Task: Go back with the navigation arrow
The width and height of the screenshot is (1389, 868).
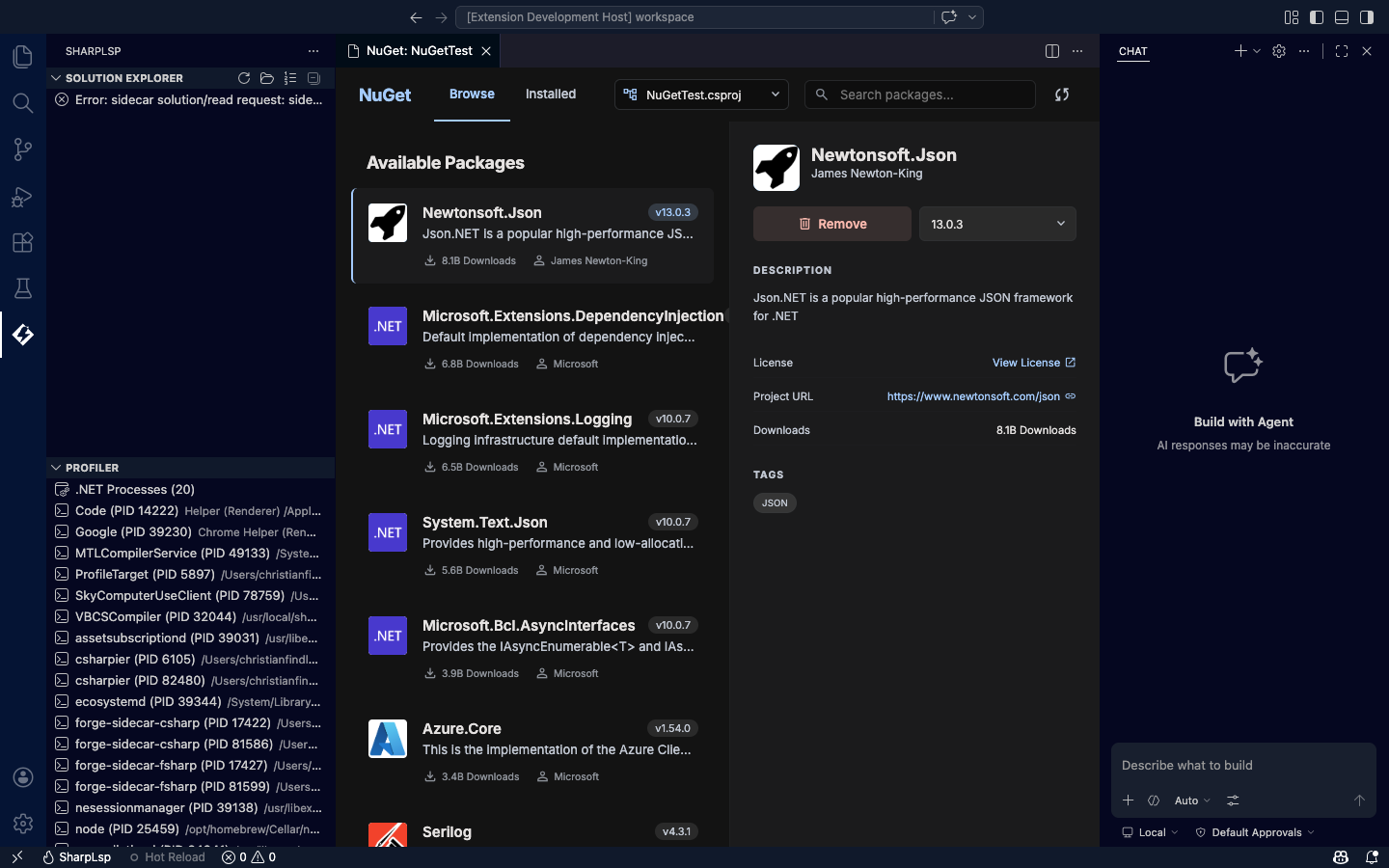Action: click(x=416, y=17)
